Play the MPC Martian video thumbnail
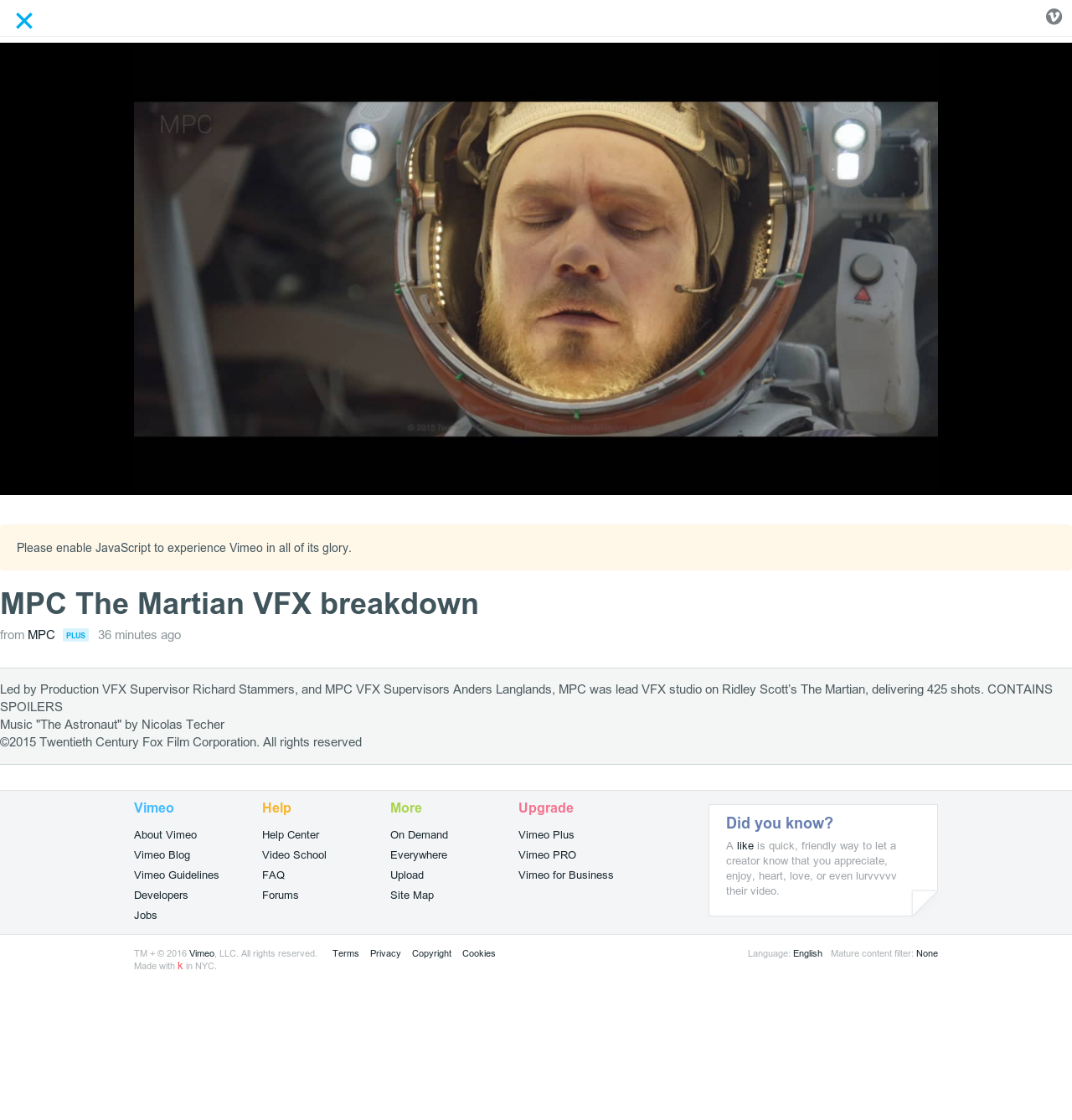The width and height of the screenshot is (1072, 1120). coord(536,269)
